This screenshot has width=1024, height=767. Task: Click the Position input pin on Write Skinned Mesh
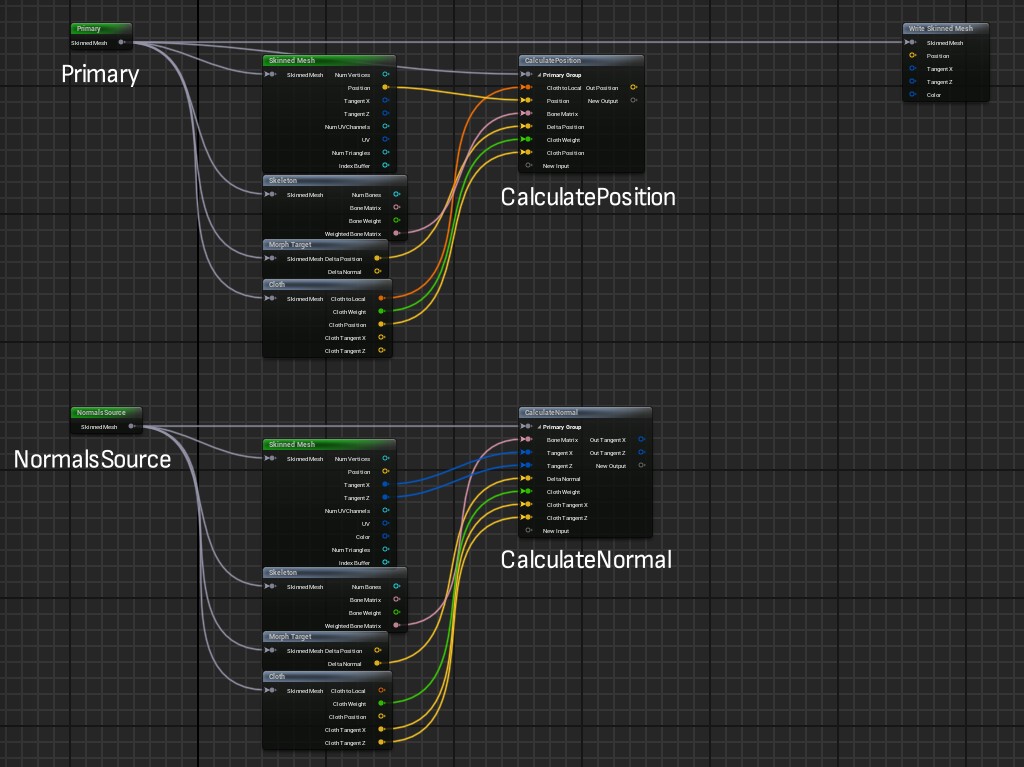pyautogui.click(x=911, y=56)
